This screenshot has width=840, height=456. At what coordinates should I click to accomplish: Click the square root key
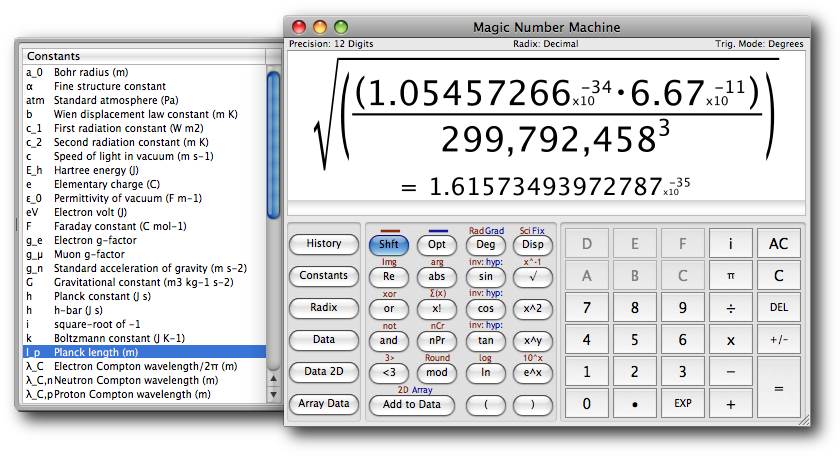(x=532, y=276)
